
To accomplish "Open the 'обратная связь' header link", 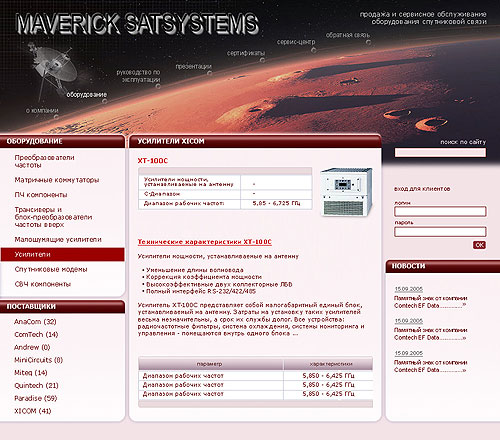I will tap(348, 35).
